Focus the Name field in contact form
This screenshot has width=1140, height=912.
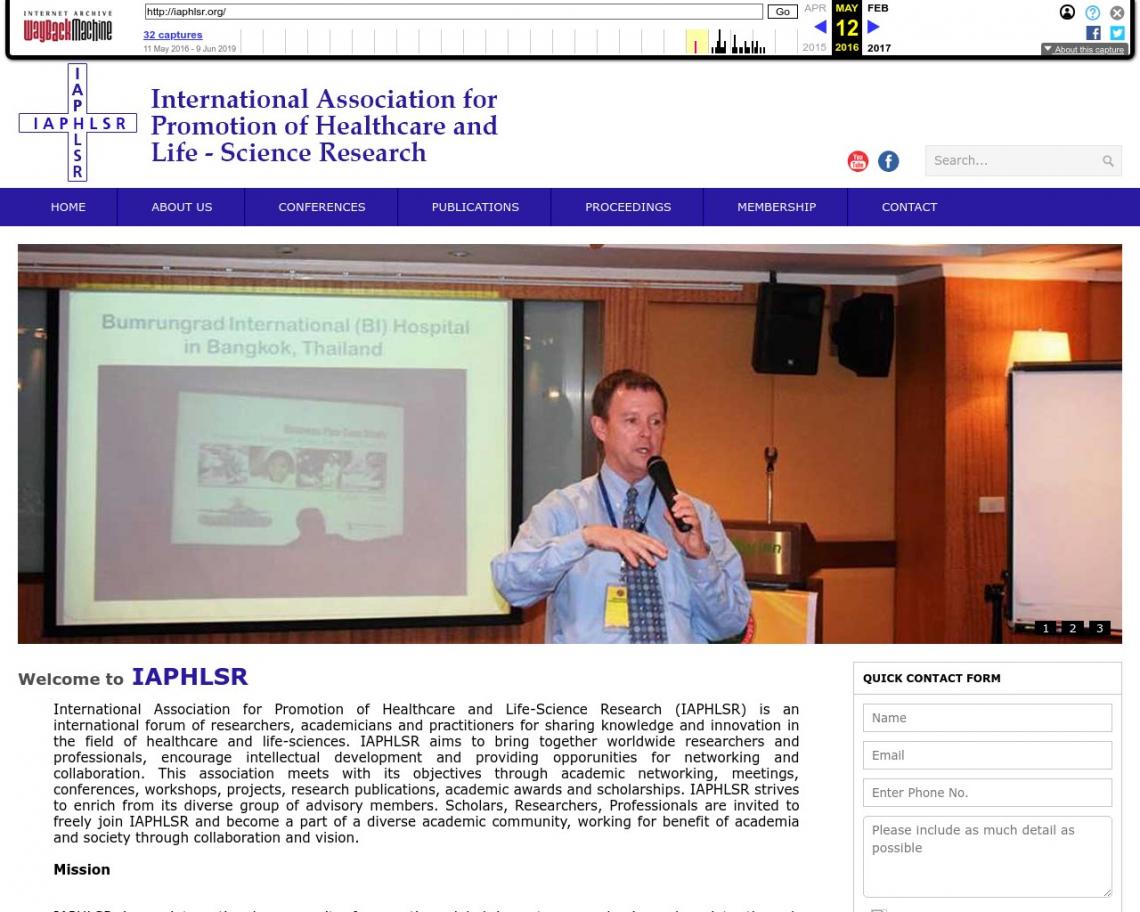(x=987, y=718)
